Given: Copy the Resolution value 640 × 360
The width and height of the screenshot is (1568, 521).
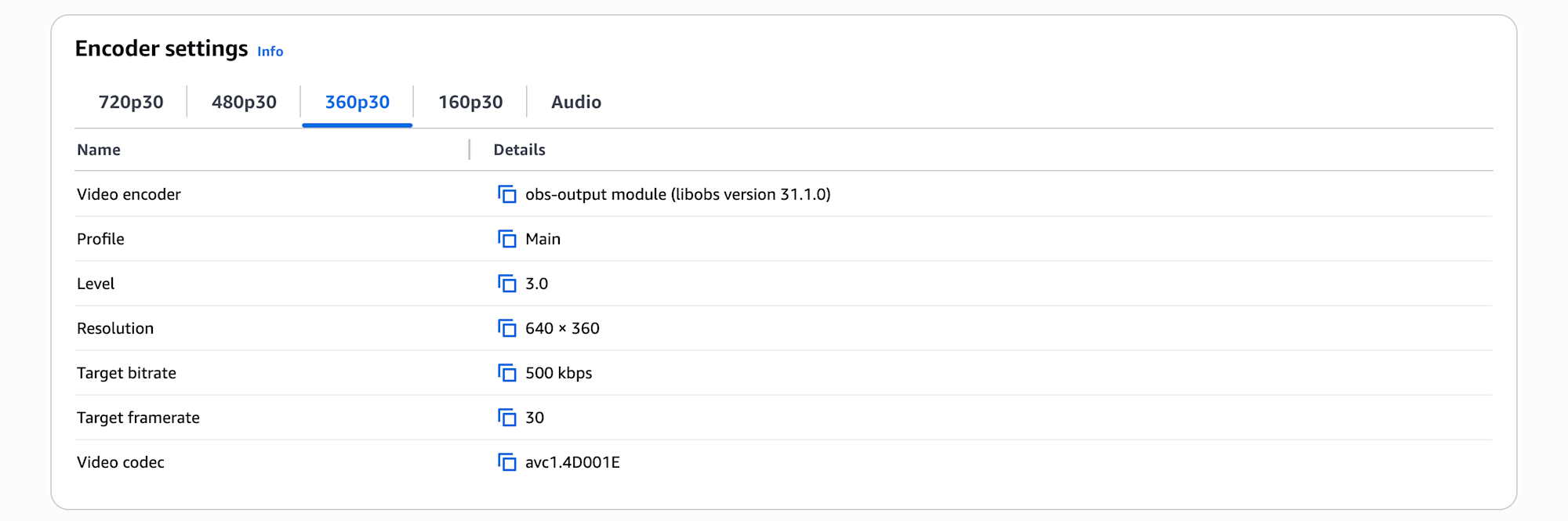Looking at the screenshot, I should 507,328.
